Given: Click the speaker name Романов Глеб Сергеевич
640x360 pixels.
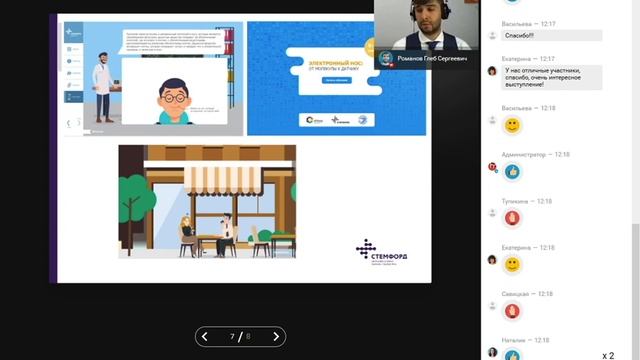Looking at the screenshot, I should pyautogui.click(x=432, y=59).
